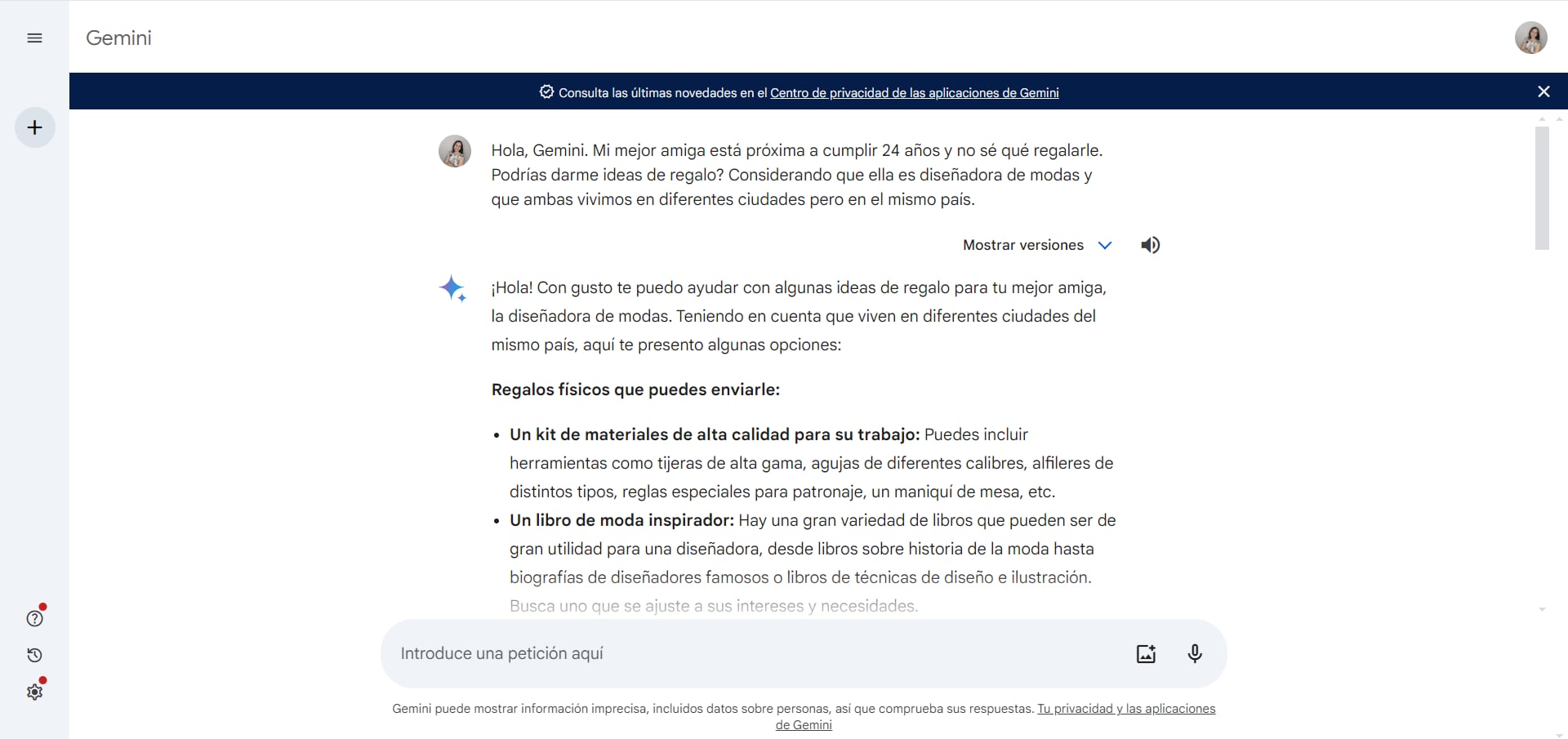
Task: Use microphone for voice input
Action: pos(1194,653)
